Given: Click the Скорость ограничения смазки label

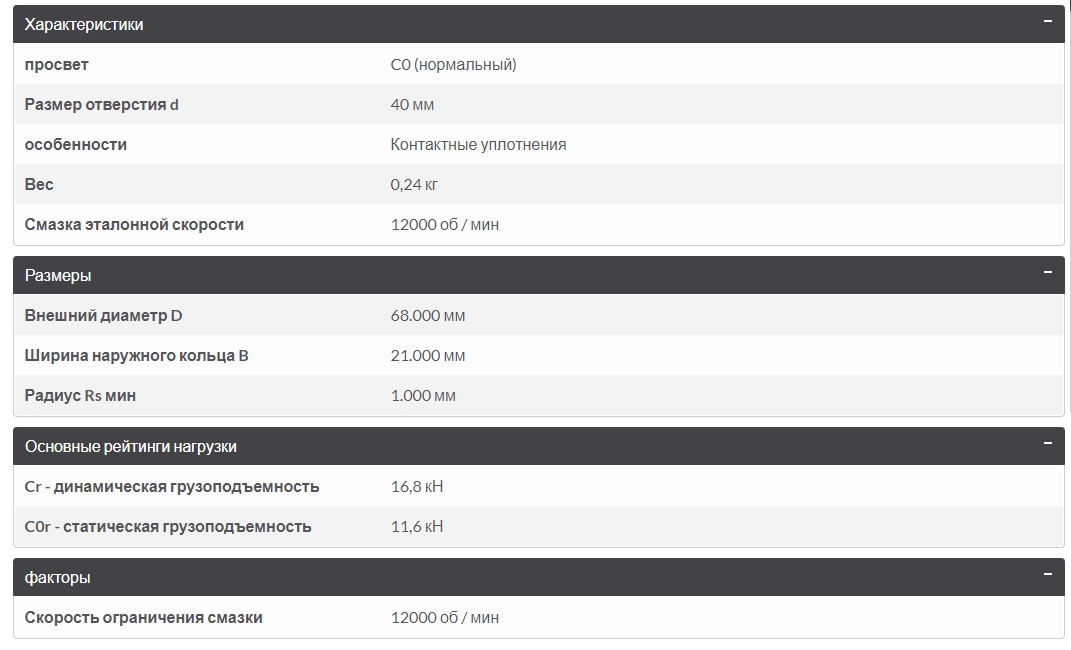Looking at the screenshot, I should click(144, 618).
